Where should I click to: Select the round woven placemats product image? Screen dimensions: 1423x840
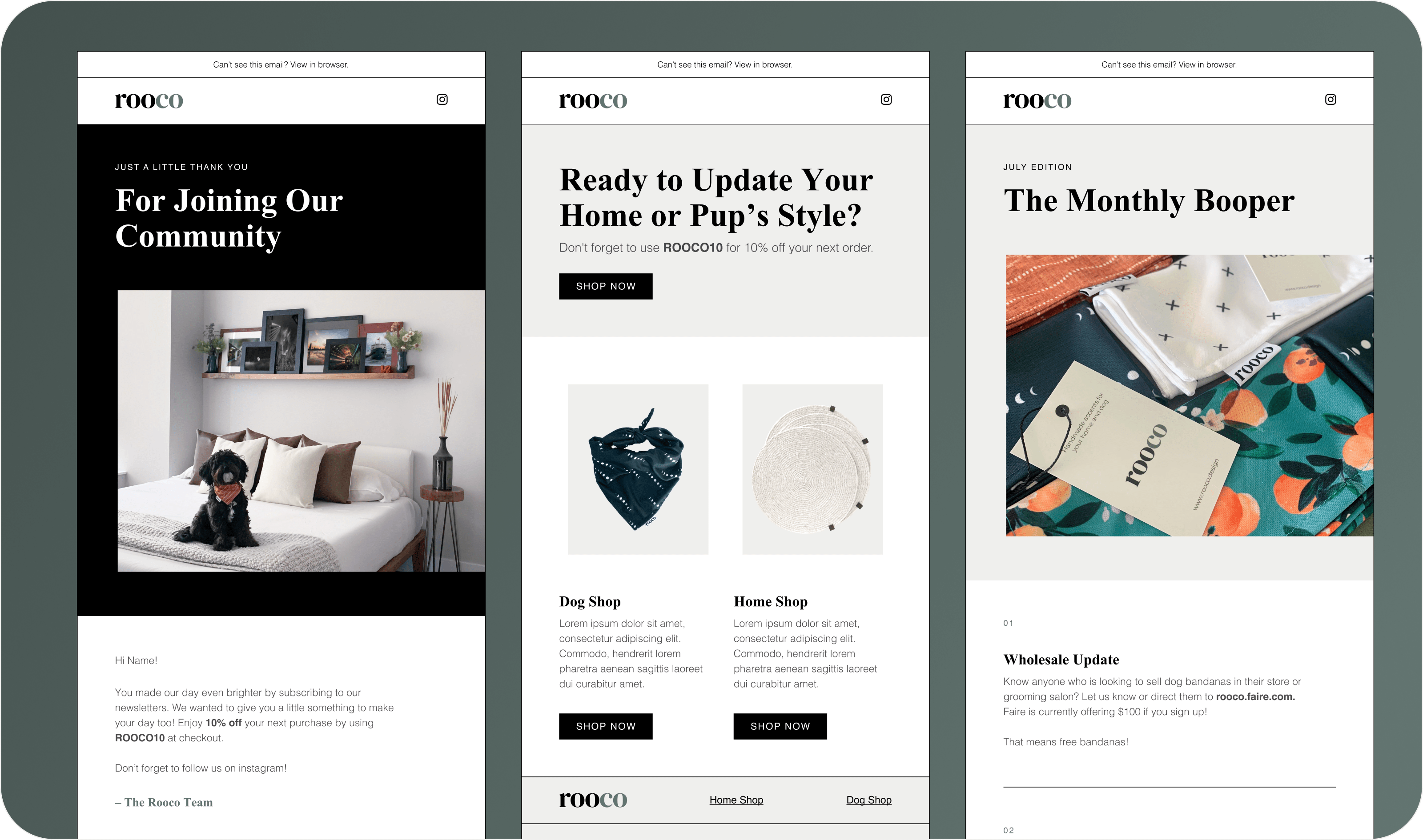[x=812, y=469]
